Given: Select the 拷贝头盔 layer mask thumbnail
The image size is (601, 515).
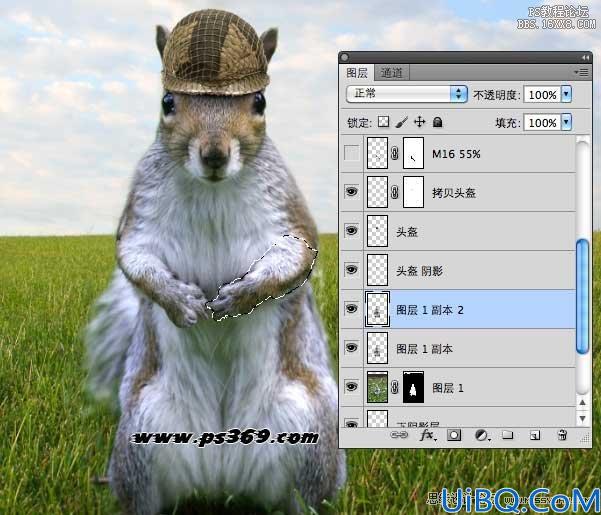Looking at the screenshot, I should [413, 192].
